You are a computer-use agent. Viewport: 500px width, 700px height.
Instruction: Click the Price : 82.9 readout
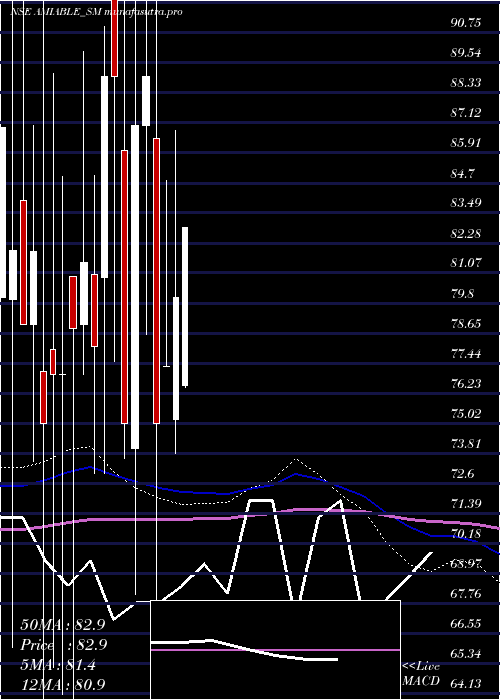[x=63, y=645]
